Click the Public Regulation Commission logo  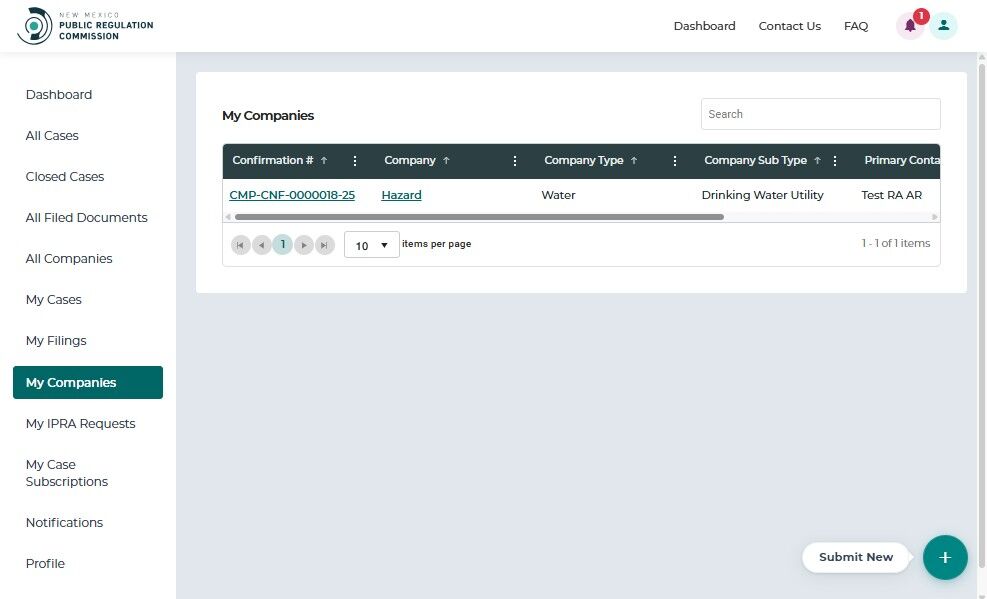click(x=85, y=26)
